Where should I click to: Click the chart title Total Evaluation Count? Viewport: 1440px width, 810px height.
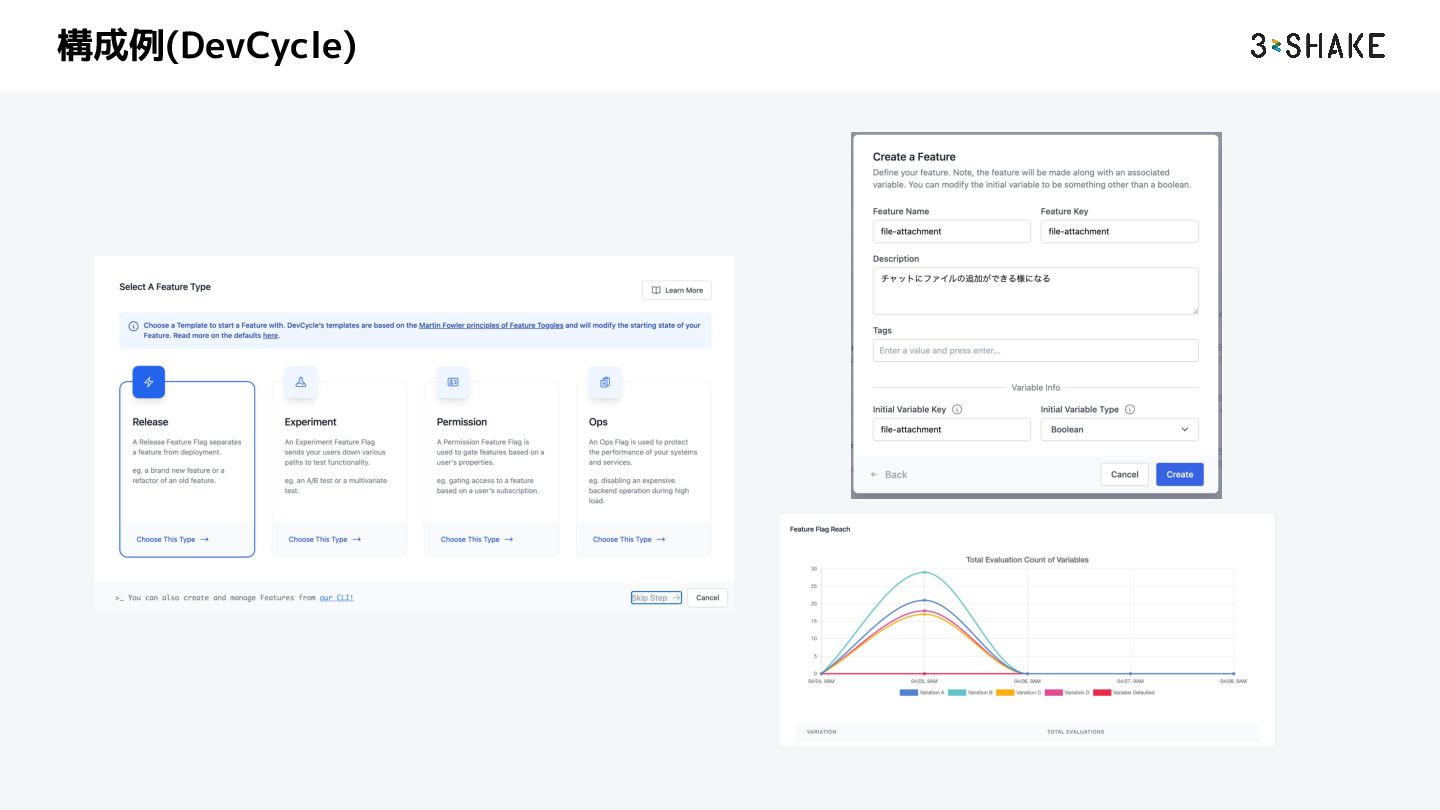click(1027, 560)
